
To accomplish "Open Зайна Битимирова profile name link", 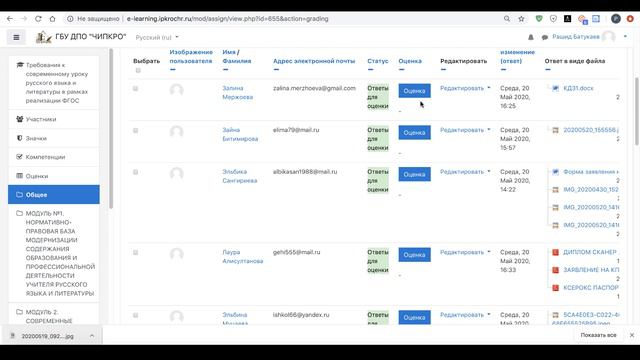I will pos(240,134).
